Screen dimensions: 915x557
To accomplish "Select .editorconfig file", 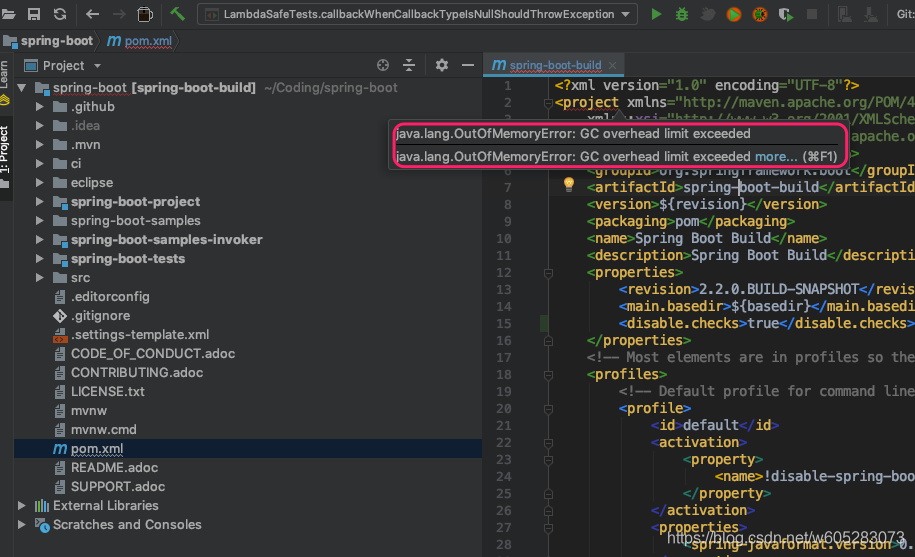I will point(110,297).
